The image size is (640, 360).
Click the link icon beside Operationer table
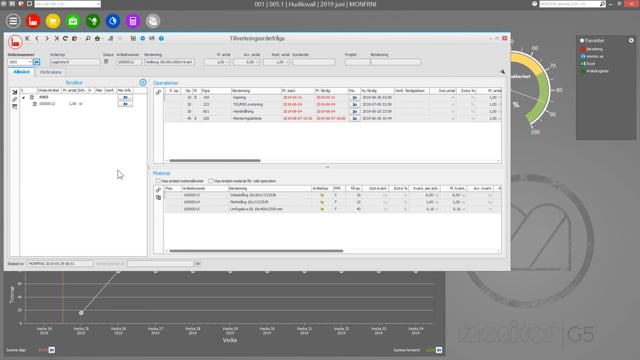(x=158, y=92)
